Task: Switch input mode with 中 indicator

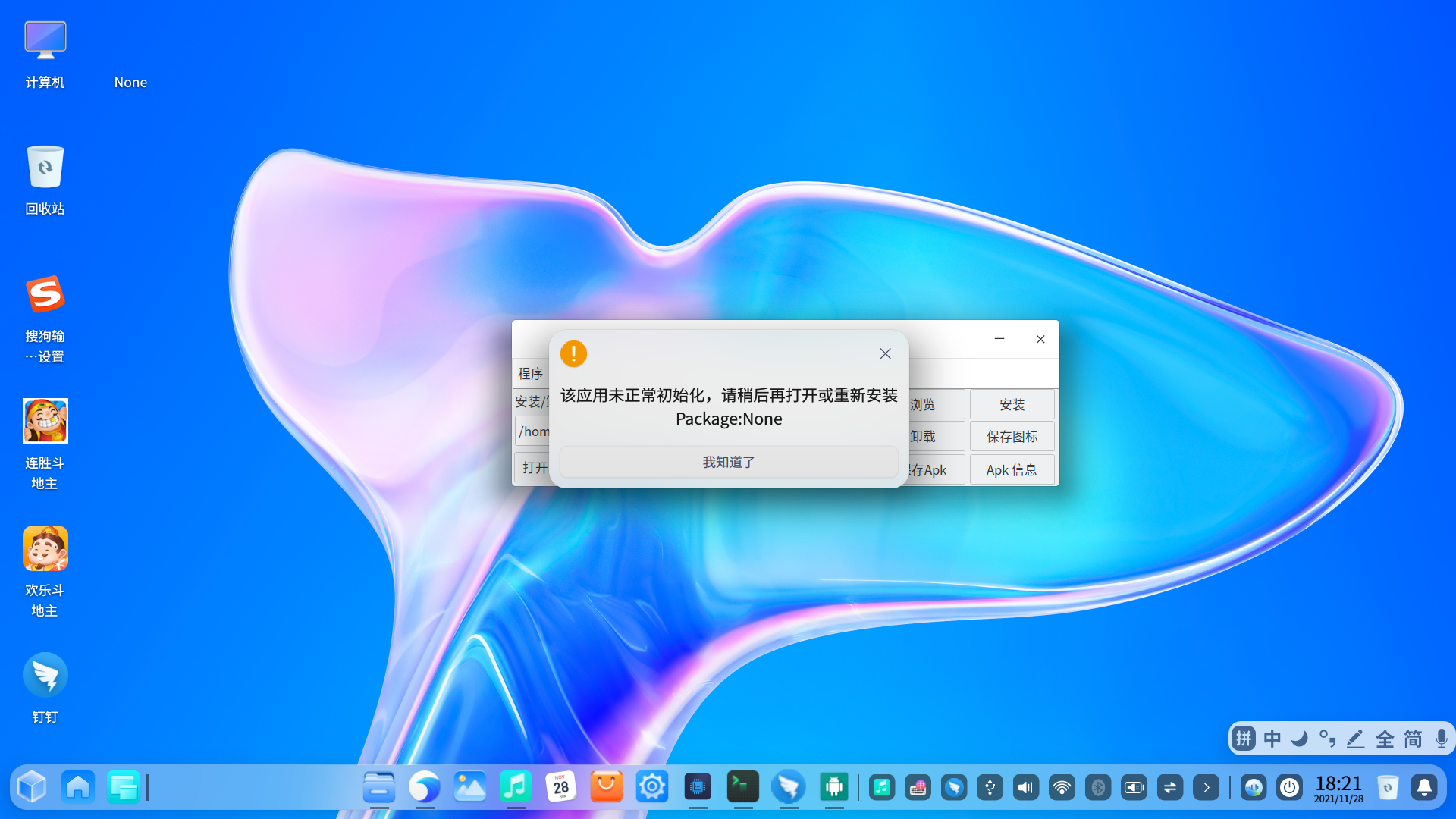Action: pyautogui.click(x=1272, y=739)
